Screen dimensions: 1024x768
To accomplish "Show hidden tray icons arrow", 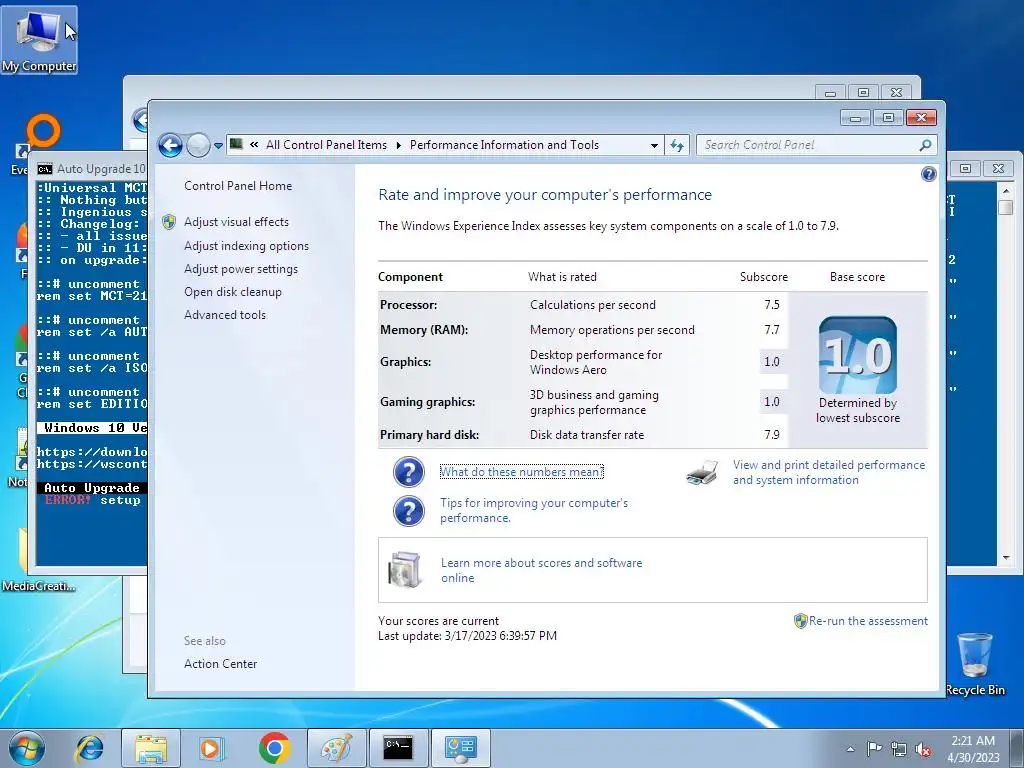I will (x=850, y=749).
